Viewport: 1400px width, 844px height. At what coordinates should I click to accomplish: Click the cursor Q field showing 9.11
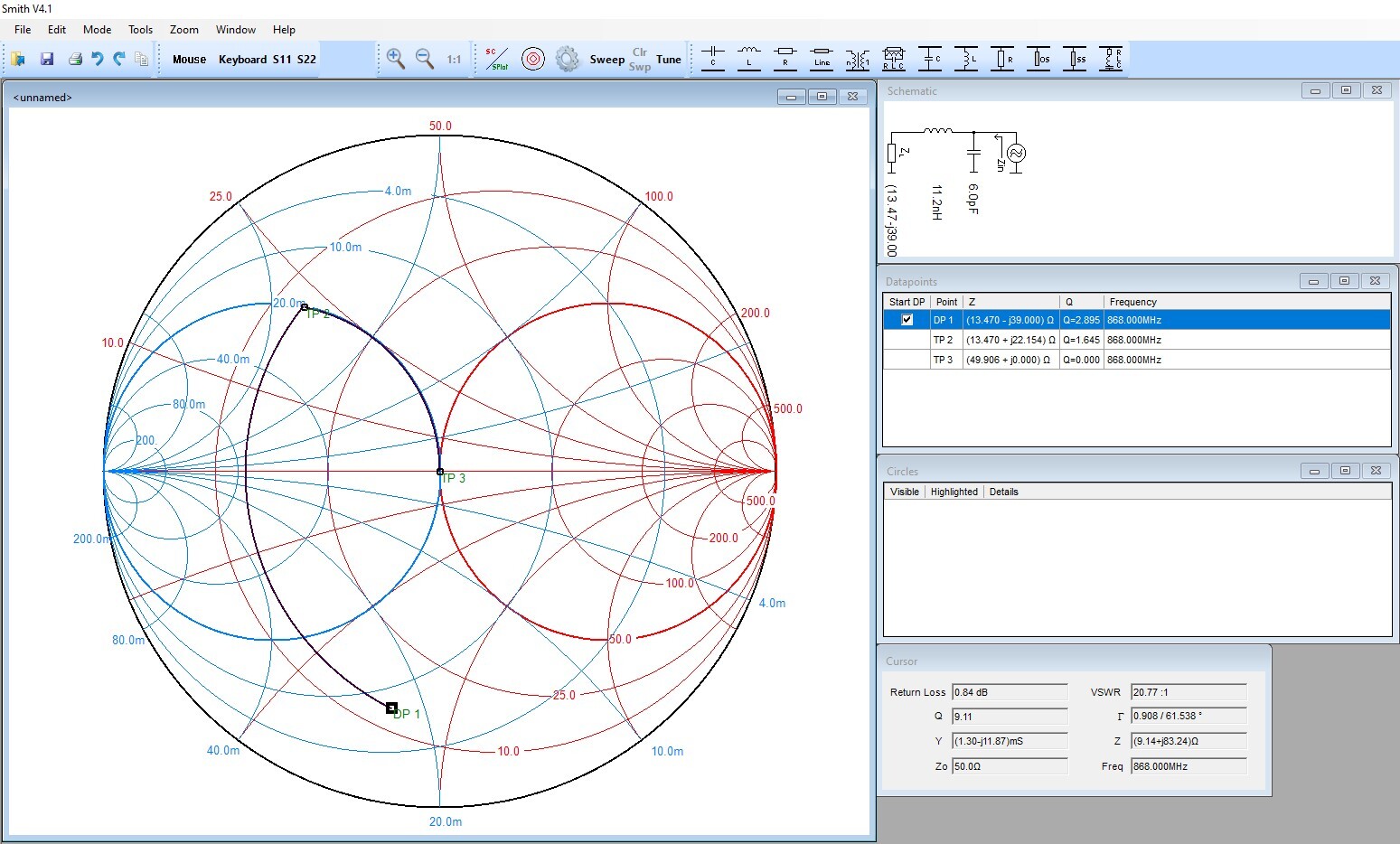[x=1010, y=717]
